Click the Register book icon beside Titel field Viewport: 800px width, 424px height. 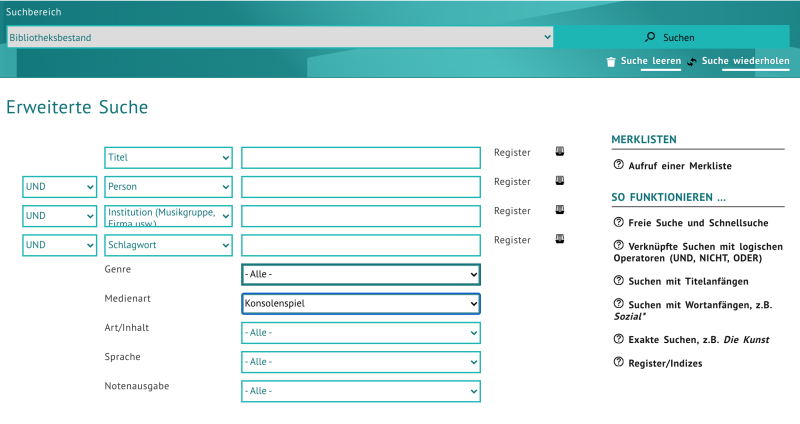[560, 153]
